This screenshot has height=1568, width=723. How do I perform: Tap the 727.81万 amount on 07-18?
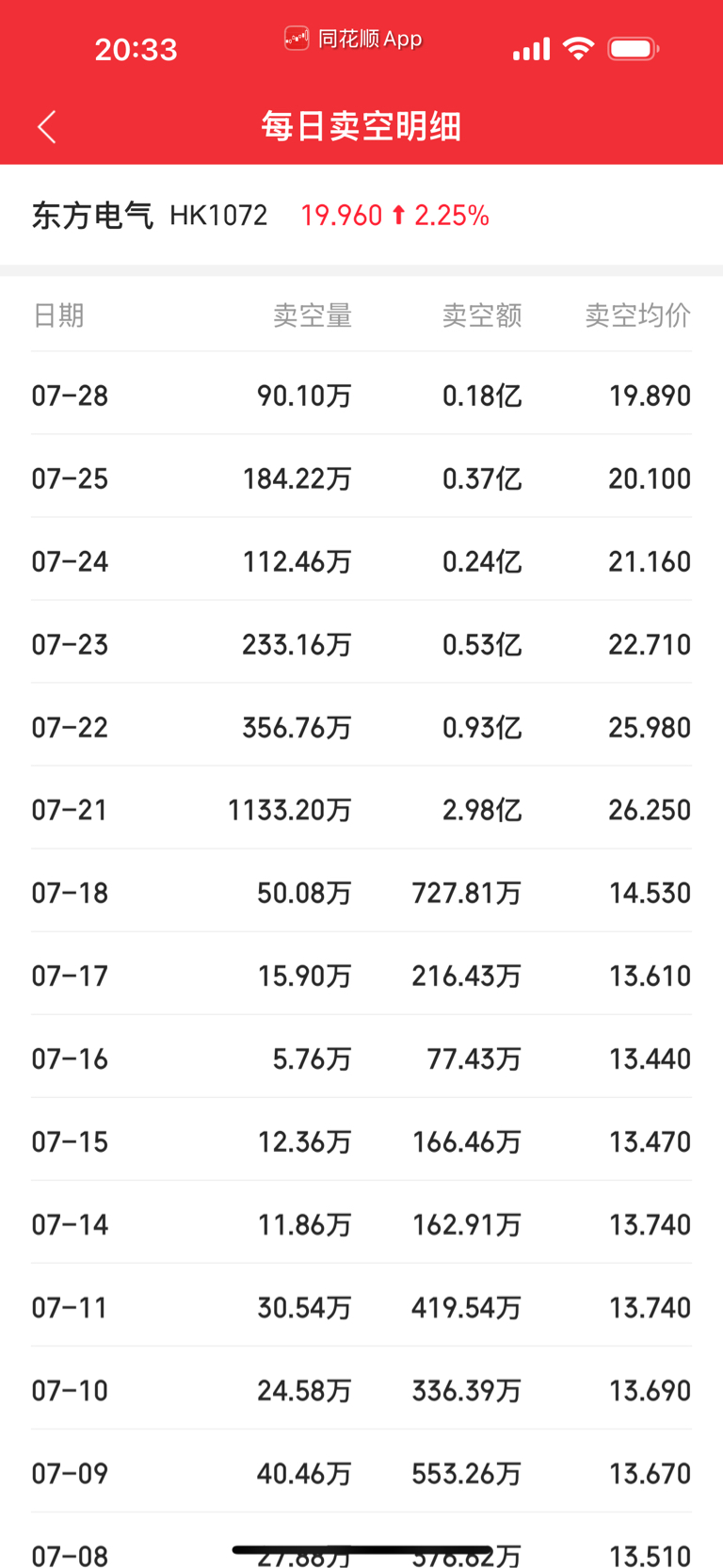tap(467, 893)
